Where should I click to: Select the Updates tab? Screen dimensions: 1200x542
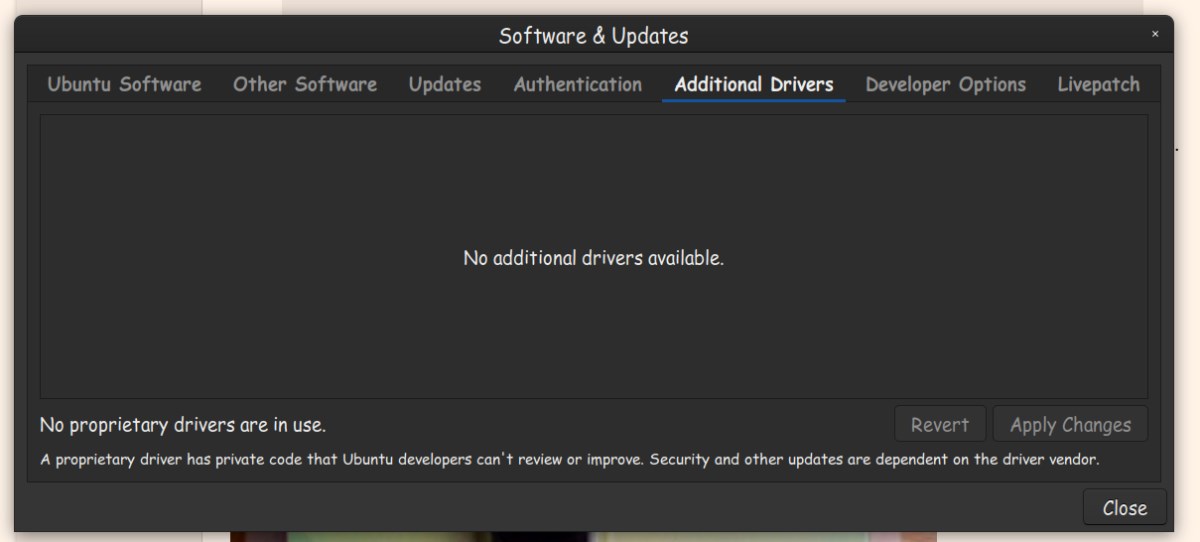pyautogui.click(x=444, y=85)
